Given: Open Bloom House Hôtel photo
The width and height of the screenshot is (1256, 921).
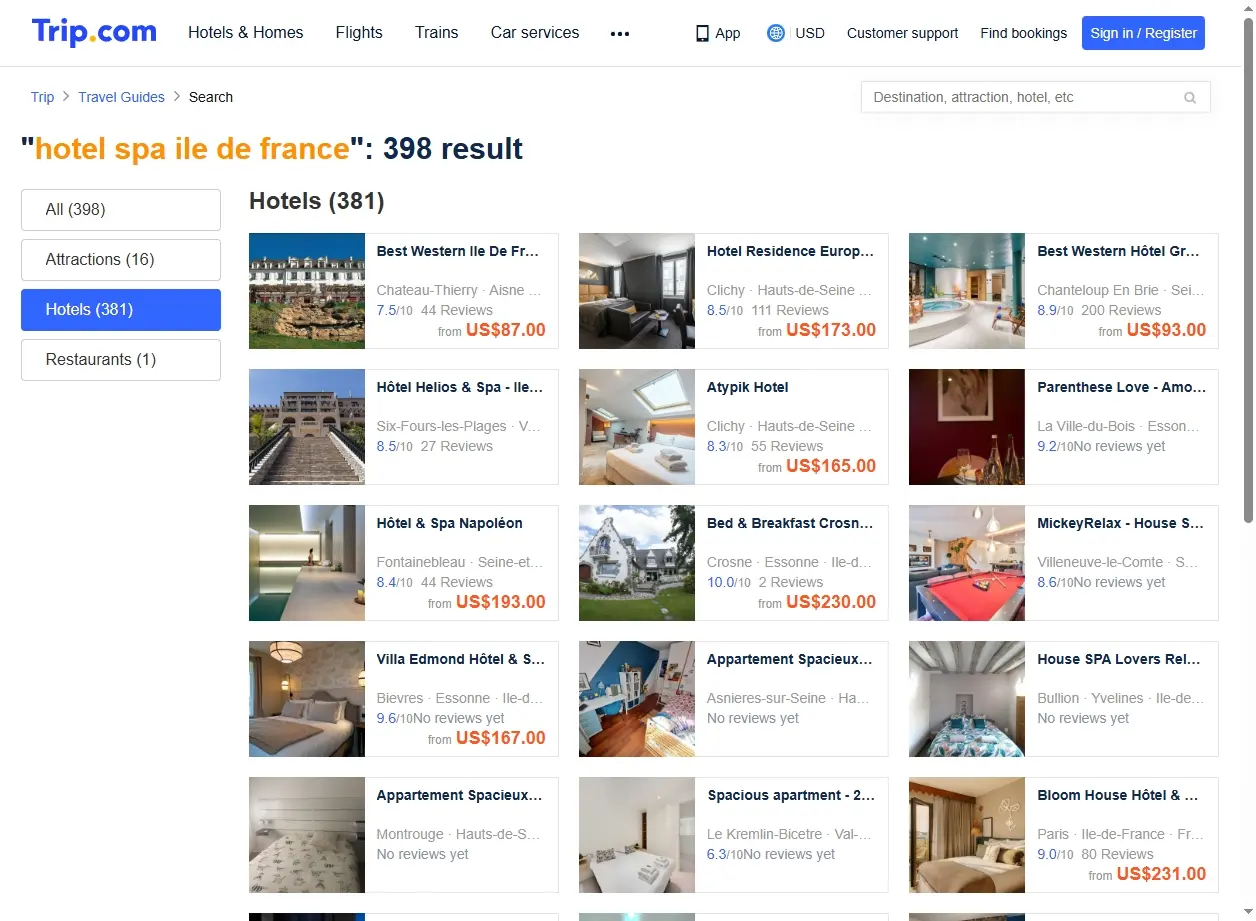Looking at the screenshot, I should 967,835.
